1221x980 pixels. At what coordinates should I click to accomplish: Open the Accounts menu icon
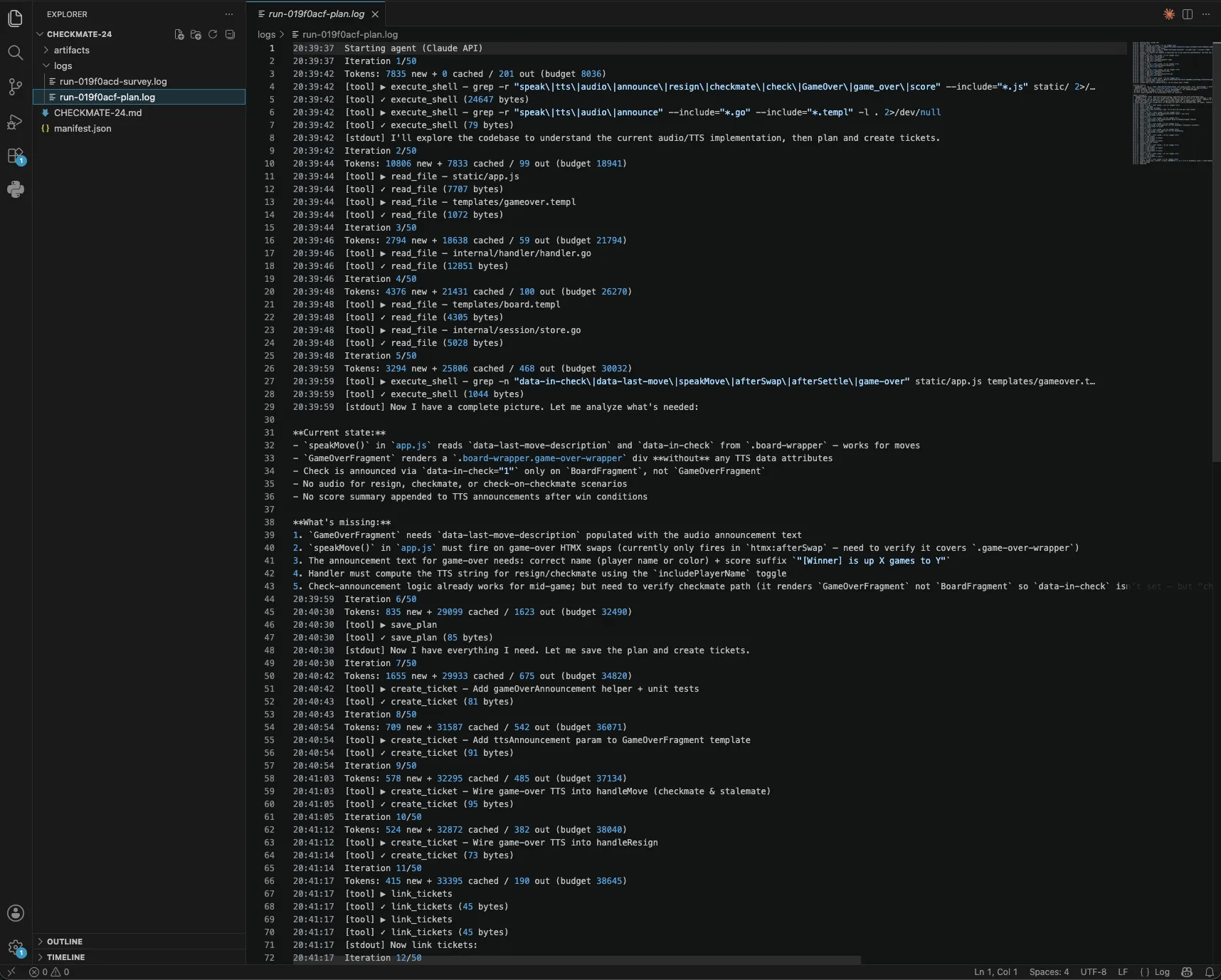pyautogui.click(x=15, y=913)
